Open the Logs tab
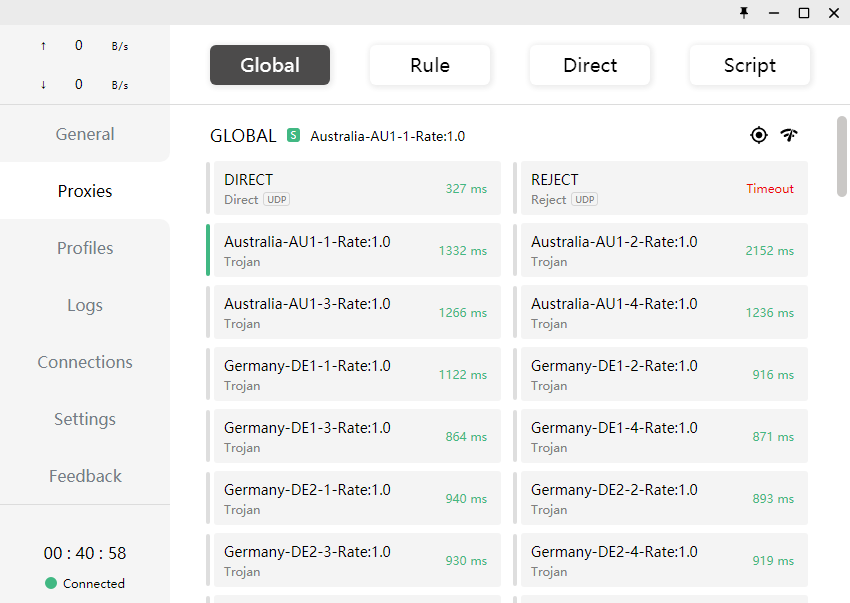 click(x=85, y=305)
